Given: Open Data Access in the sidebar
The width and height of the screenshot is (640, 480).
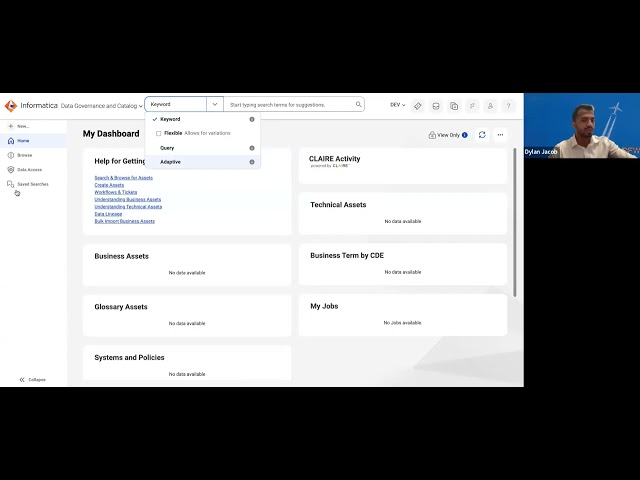Looking at the screenshot, I should coord(33,170).
